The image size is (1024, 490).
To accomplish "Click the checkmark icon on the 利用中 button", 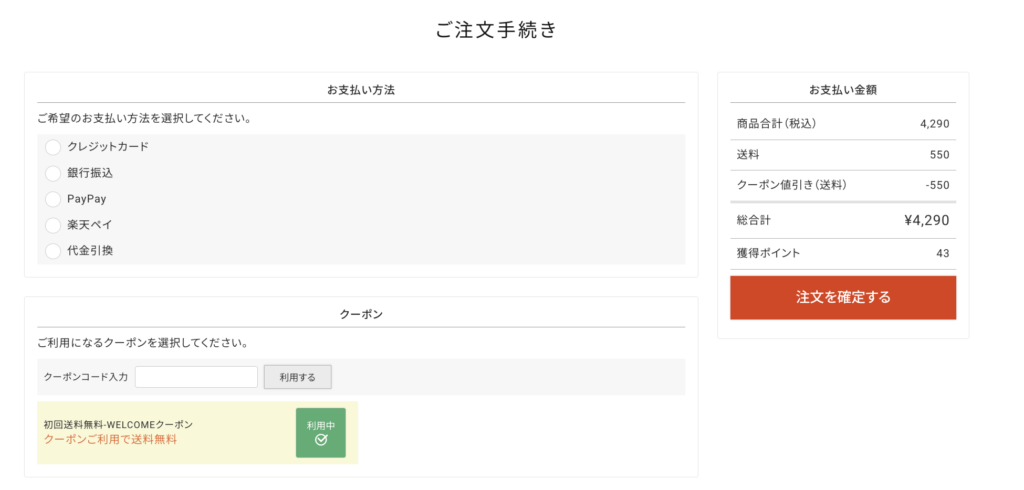I will 321,439.
